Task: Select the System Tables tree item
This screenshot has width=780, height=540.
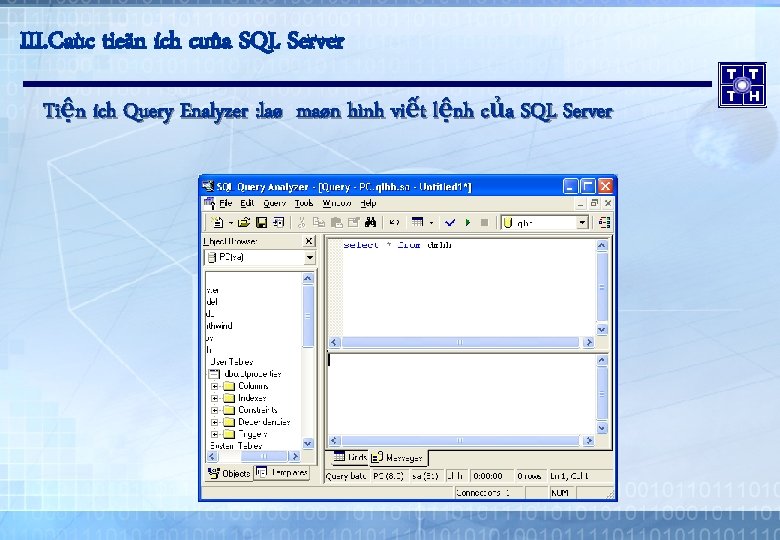Action: (x=236, y=446)
